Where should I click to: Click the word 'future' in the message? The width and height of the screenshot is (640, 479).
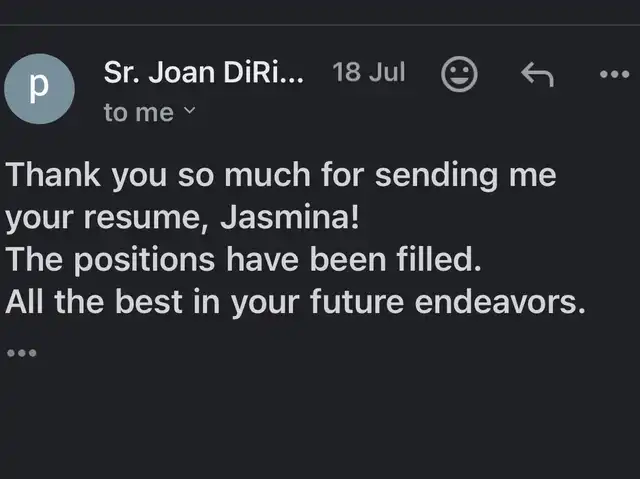coord(357,302)
